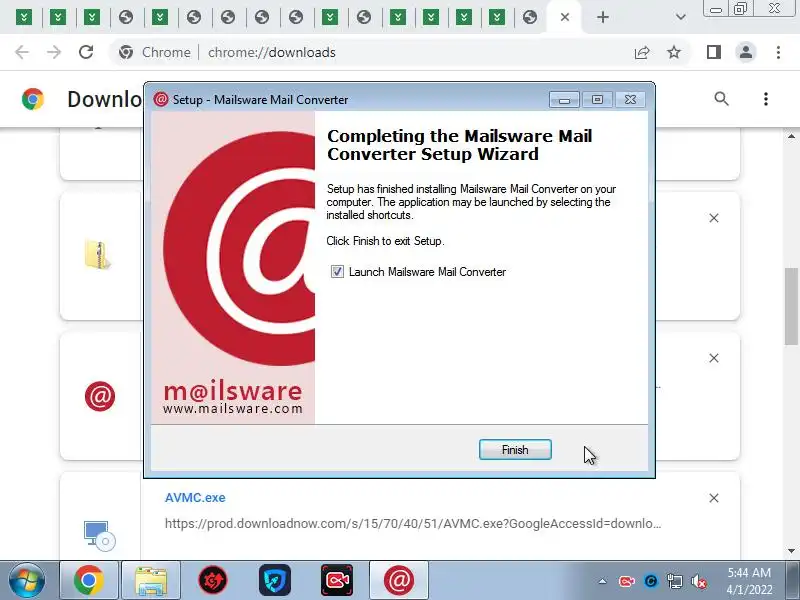Search downloads using the magnifier icon
This screenshot has height=600, width=800.
tap(721, 99)
